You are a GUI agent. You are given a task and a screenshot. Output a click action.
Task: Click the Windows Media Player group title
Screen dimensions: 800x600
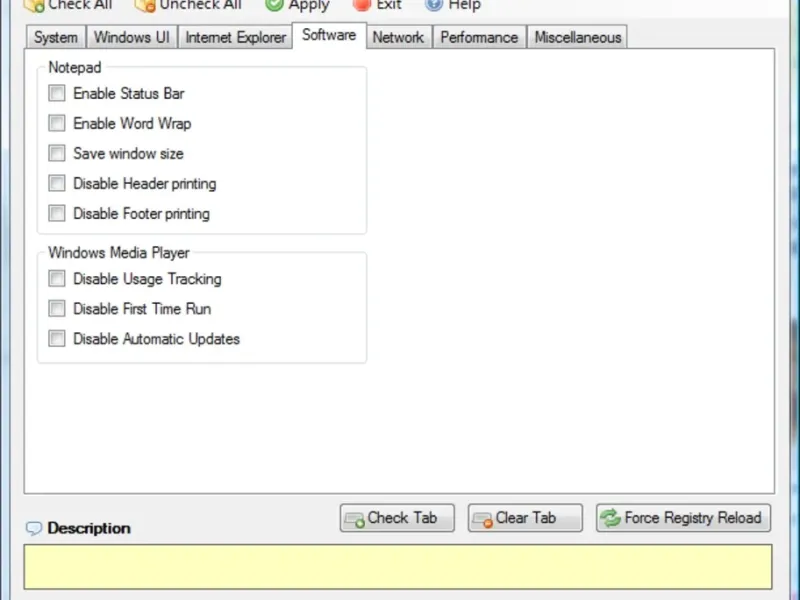tap(118, 253)
